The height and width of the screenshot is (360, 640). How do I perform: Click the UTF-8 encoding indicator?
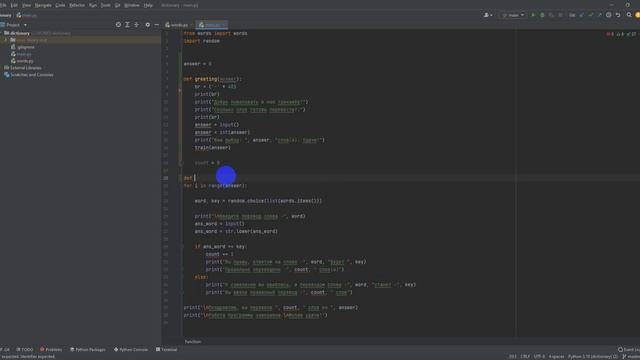pos(539,356)
